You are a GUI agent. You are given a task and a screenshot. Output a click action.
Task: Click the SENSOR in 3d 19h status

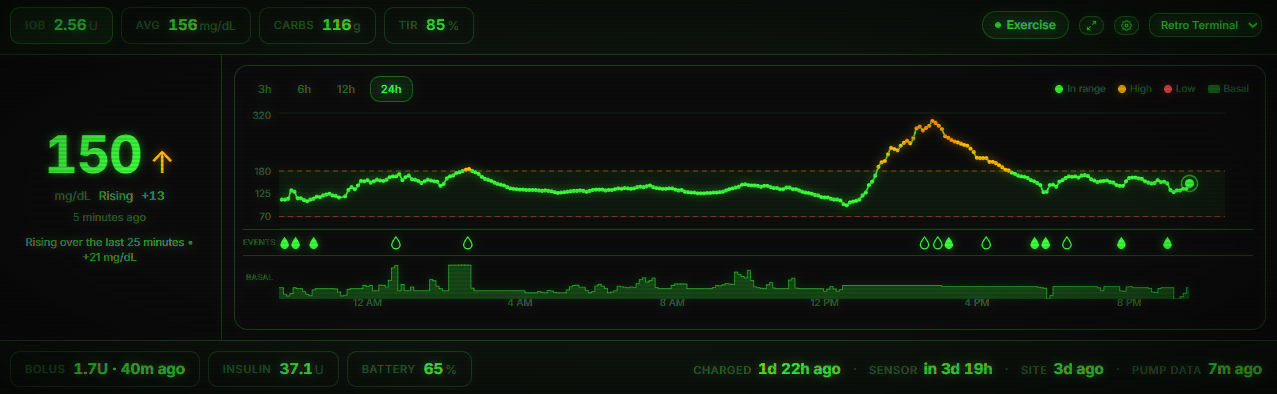point(930,369)
